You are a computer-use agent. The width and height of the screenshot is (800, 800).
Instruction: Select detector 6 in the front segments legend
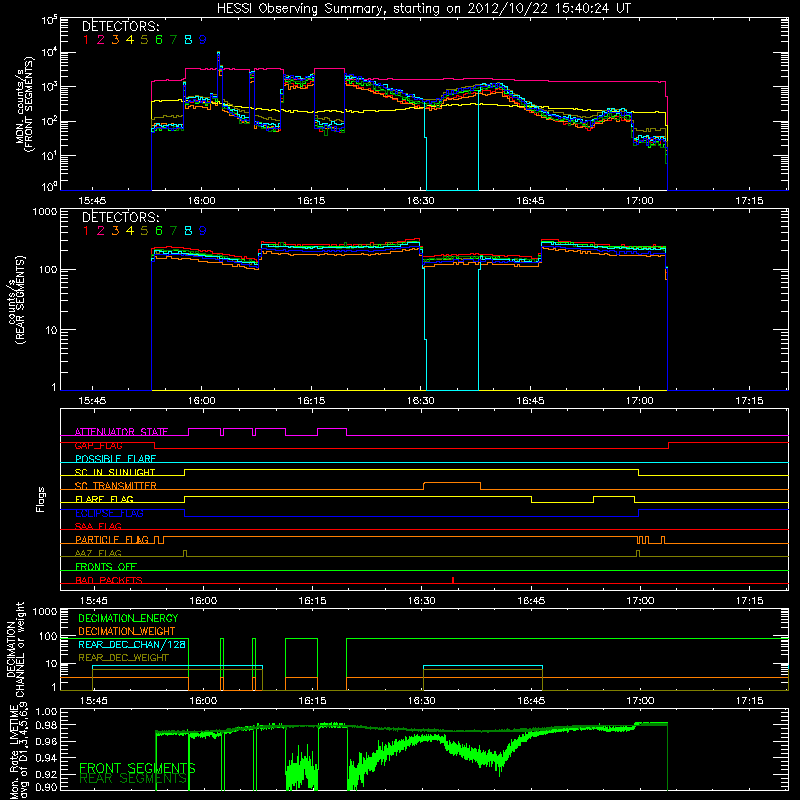[x=159, y=40]
